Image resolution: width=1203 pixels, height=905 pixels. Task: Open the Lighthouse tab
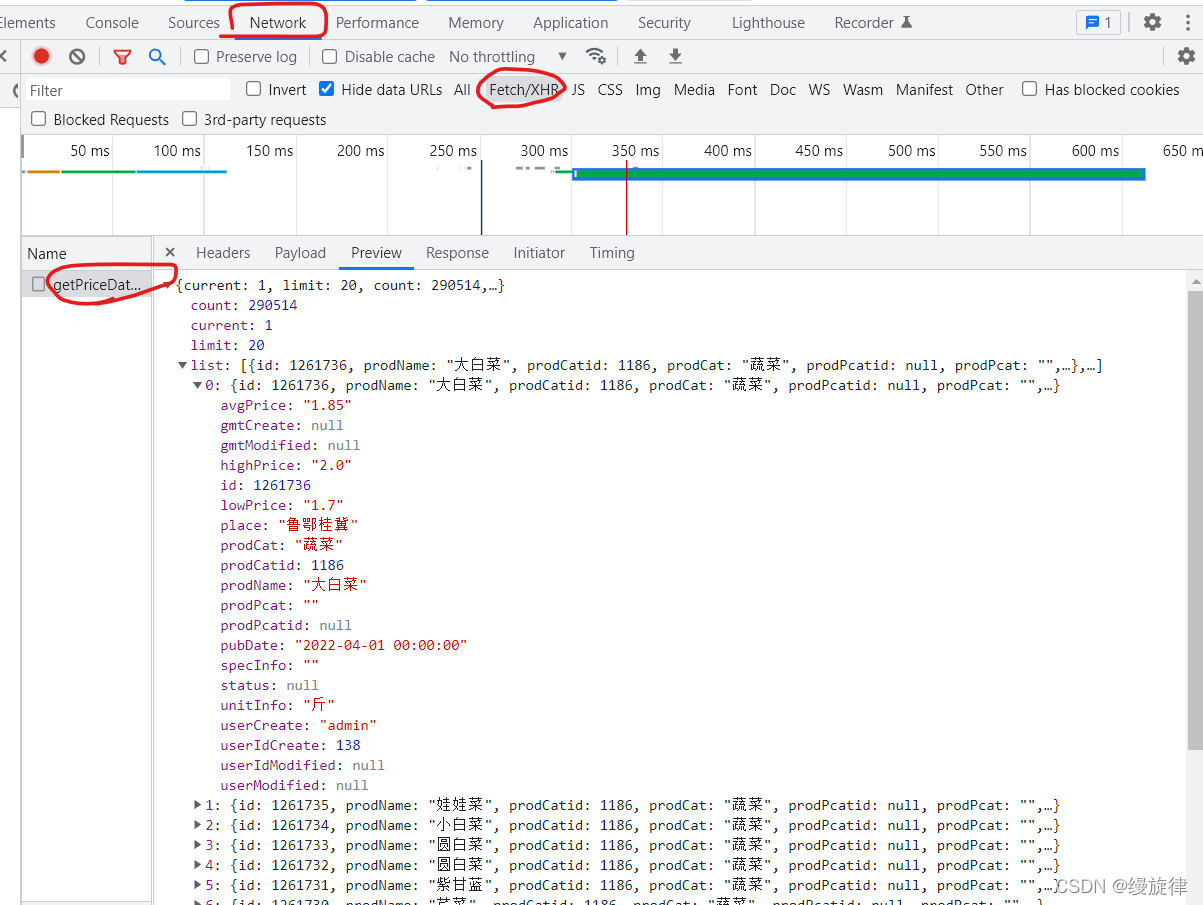(768, 22)
